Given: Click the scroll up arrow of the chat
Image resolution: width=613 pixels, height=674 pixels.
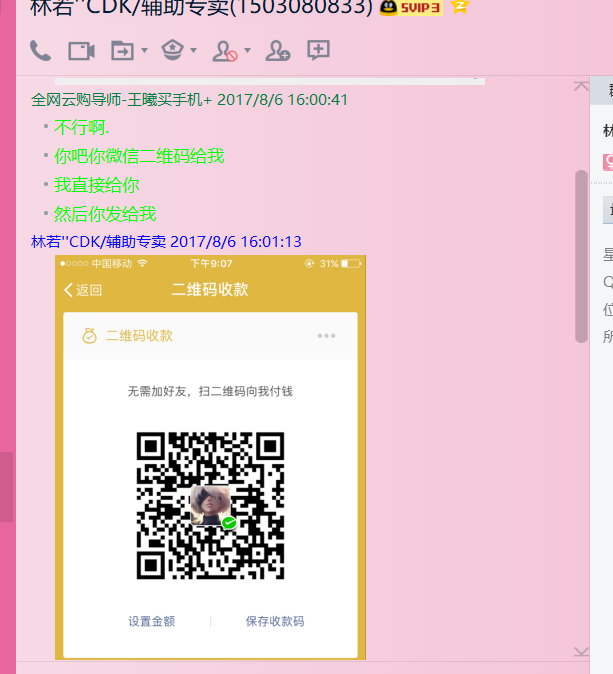Looking at the screenshot, I should click(581, 86).
